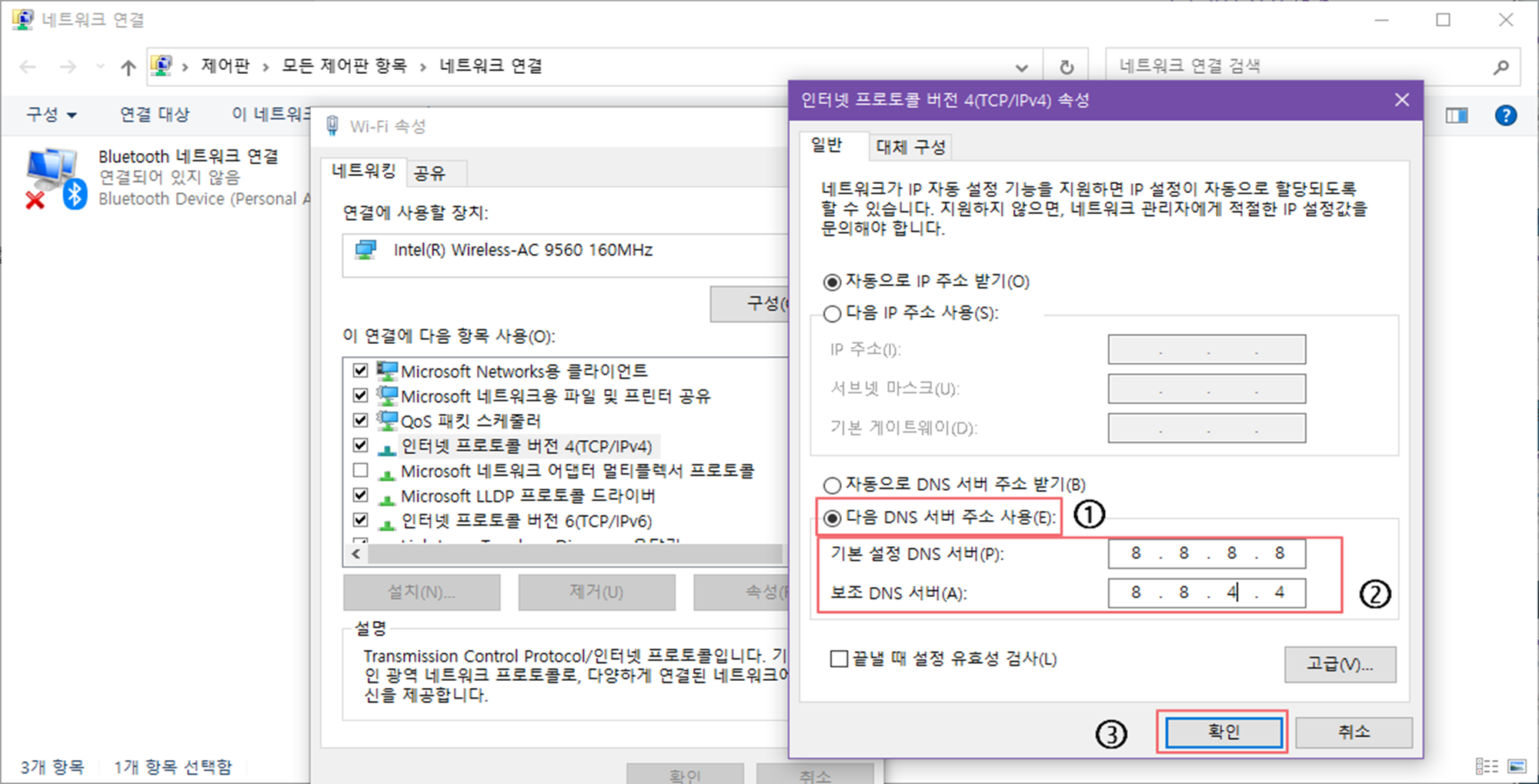The height and width of the screenshot is (784, 1539).
Task: Open the 고급(V)... advanced settings
Action: 1339,664
